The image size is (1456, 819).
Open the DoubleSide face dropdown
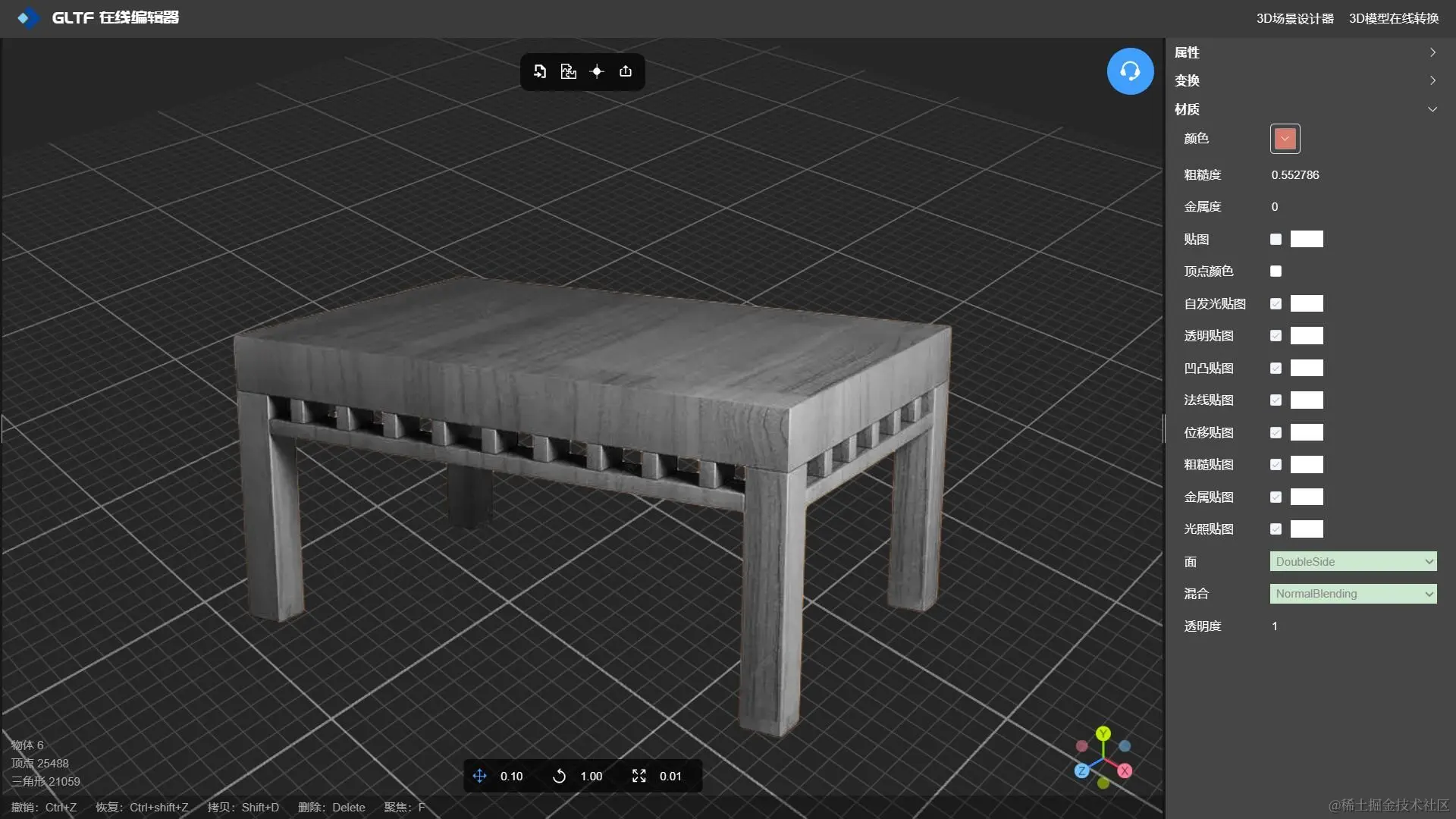tap(1353, 561)
